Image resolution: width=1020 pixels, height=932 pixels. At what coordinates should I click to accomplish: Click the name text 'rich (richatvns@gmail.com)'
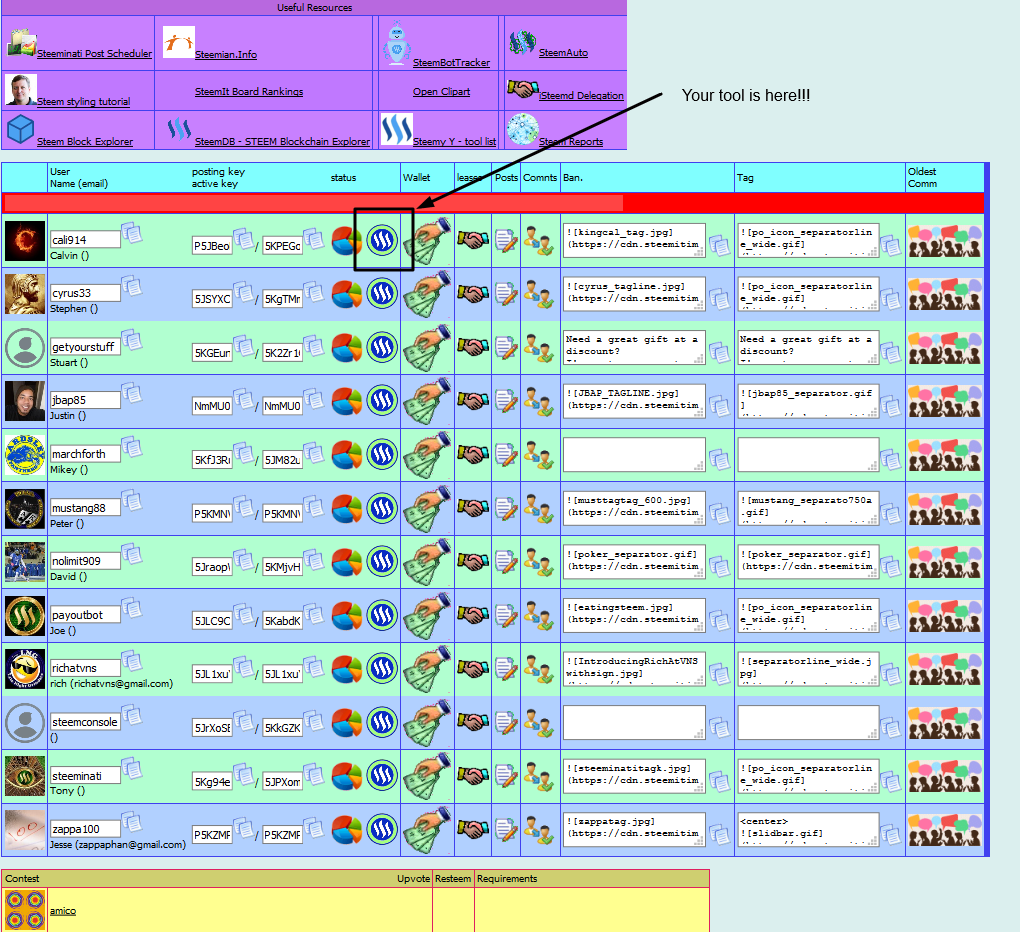point(112,684)
